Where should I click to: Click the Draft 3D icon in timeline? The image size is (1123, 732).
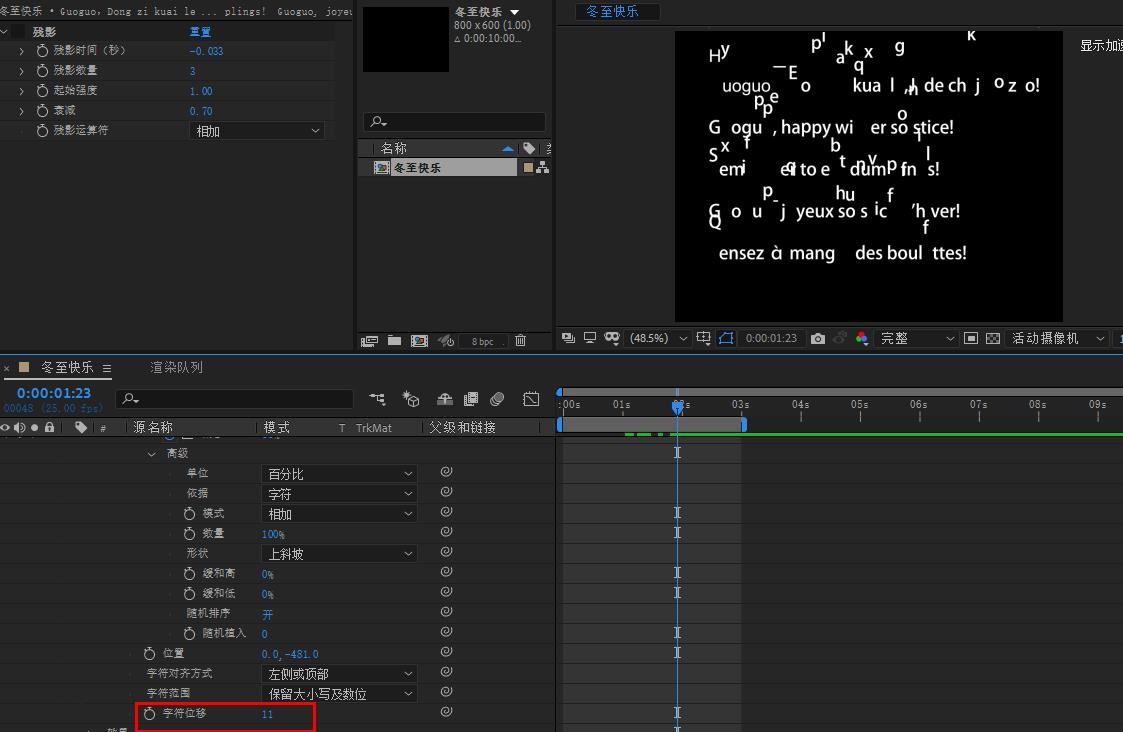pos(411,399)
